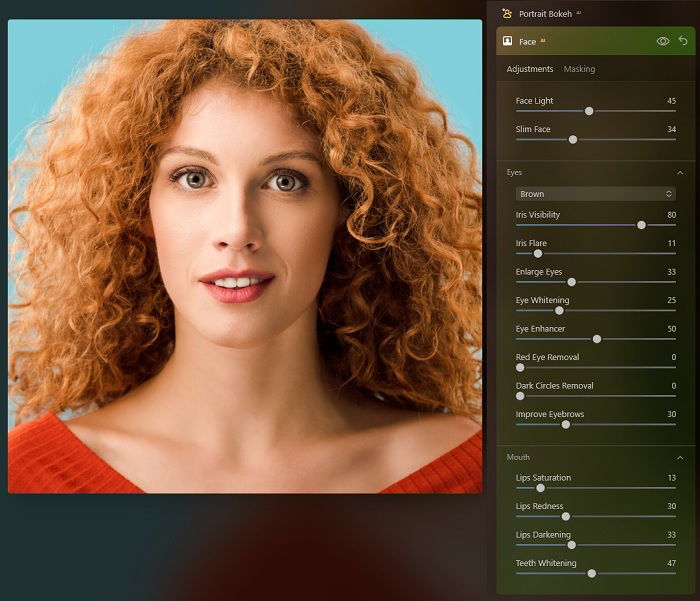The height and width of the screenshot is (601, 700).
Task: Open the Brown eye color dropdown
Action: (596, 194)
